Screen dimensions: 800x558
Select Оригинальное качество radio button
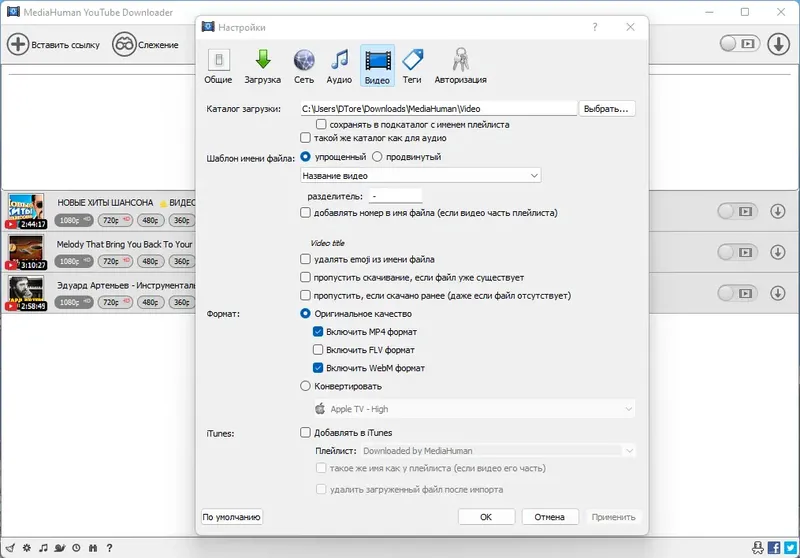(305, 313)
